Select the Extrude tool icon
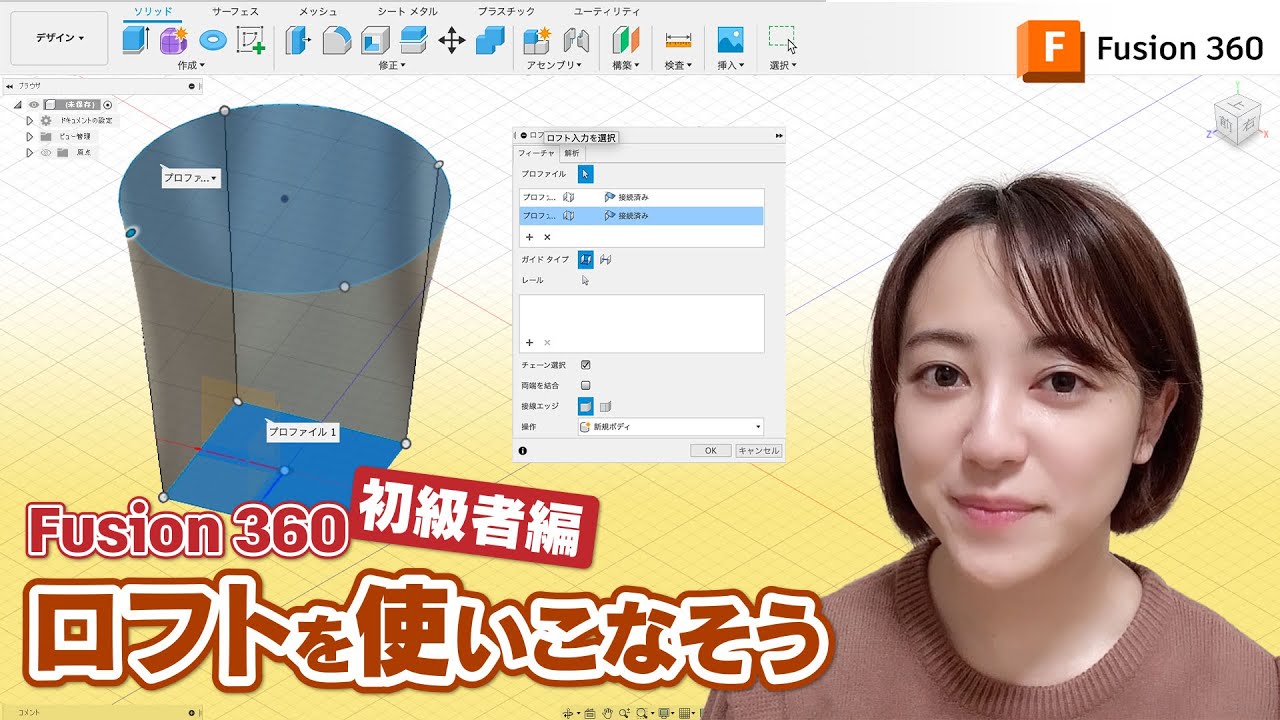 135,40
